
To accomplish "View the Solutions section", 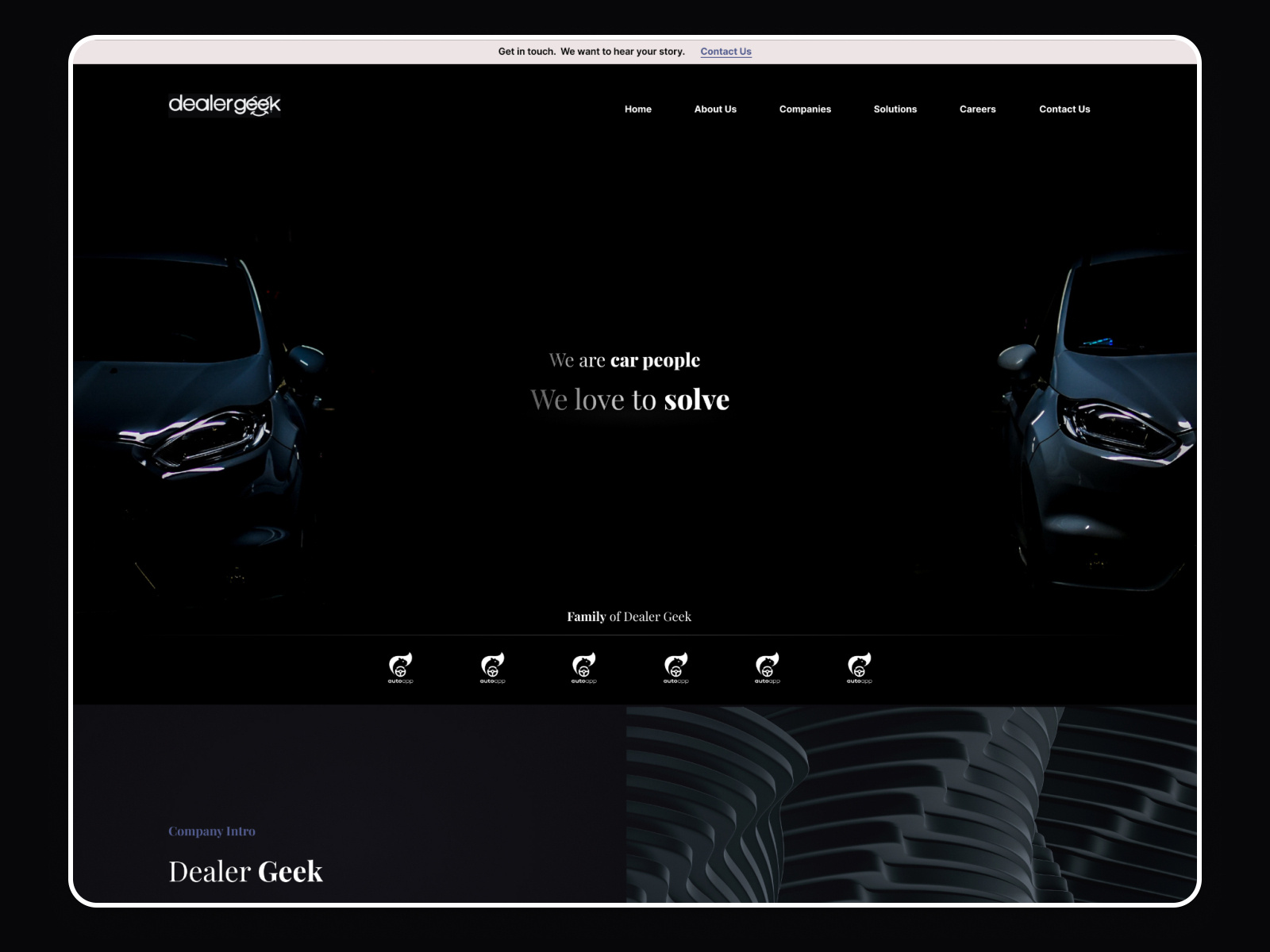I will 895,109.
